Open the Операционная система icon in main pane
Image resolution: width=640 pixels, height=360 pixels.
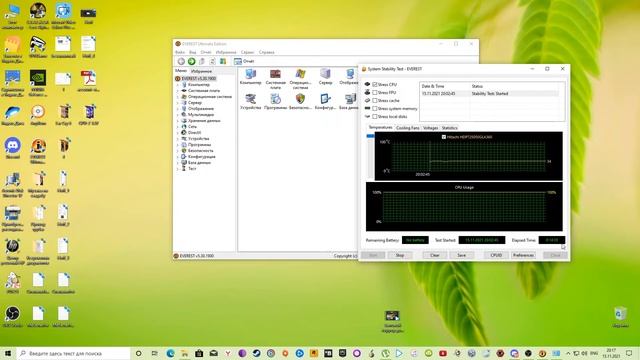click(300, 78)
